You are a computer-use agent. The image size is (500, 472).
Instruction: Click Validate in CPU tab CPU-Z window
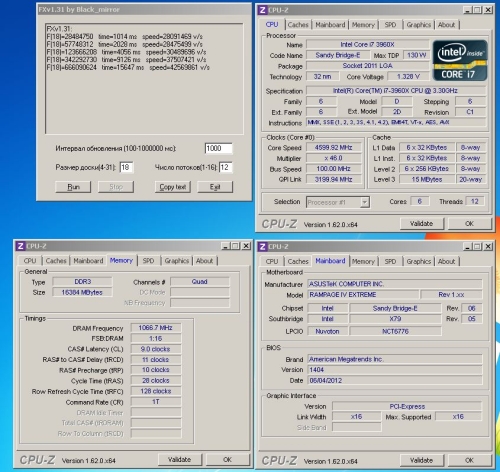[422, 223]
